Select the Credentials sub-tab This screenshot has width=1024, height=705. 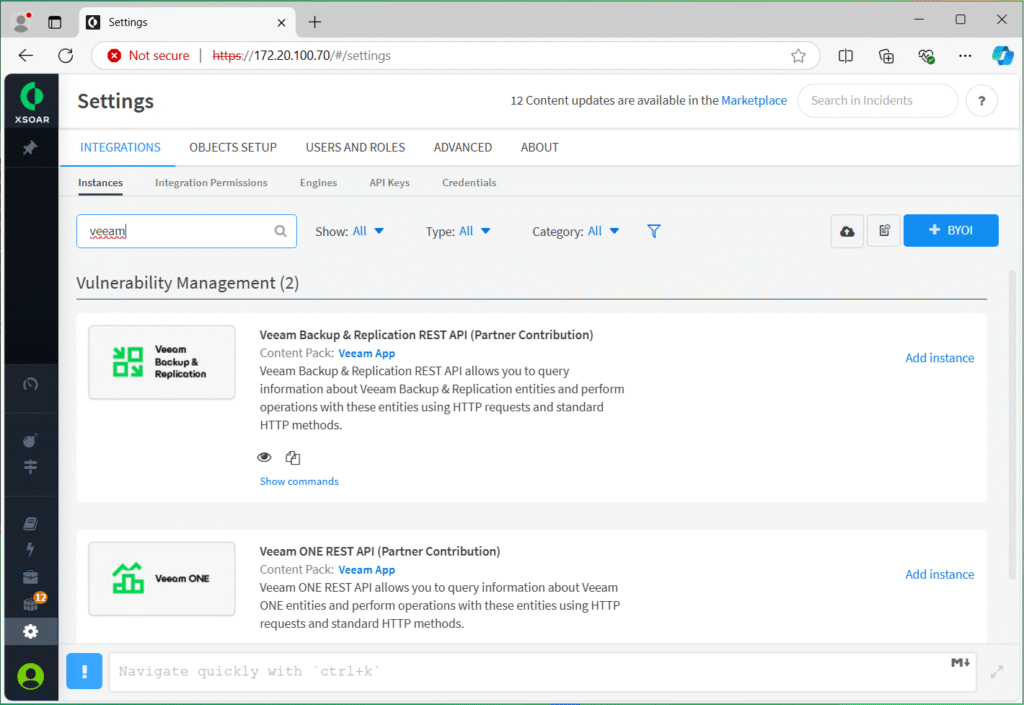click(x=469, y=183)
